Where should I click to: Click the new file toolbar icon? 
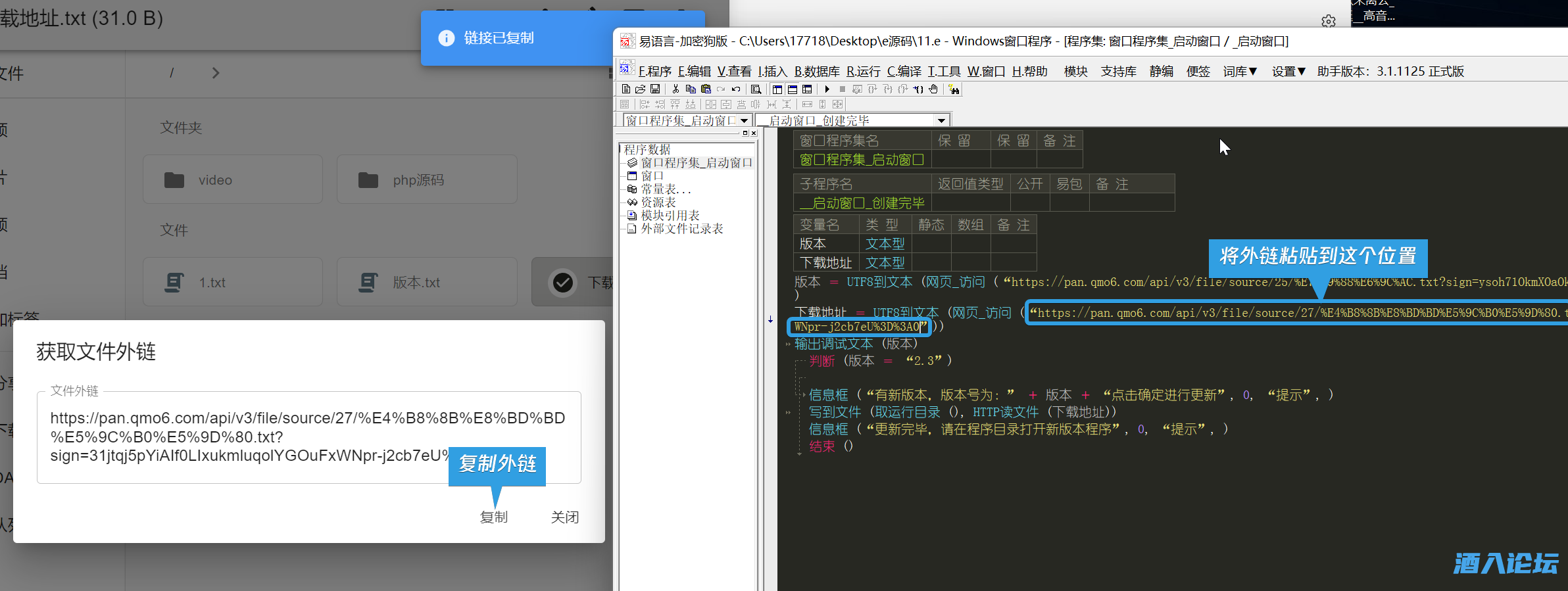[625, 89]
